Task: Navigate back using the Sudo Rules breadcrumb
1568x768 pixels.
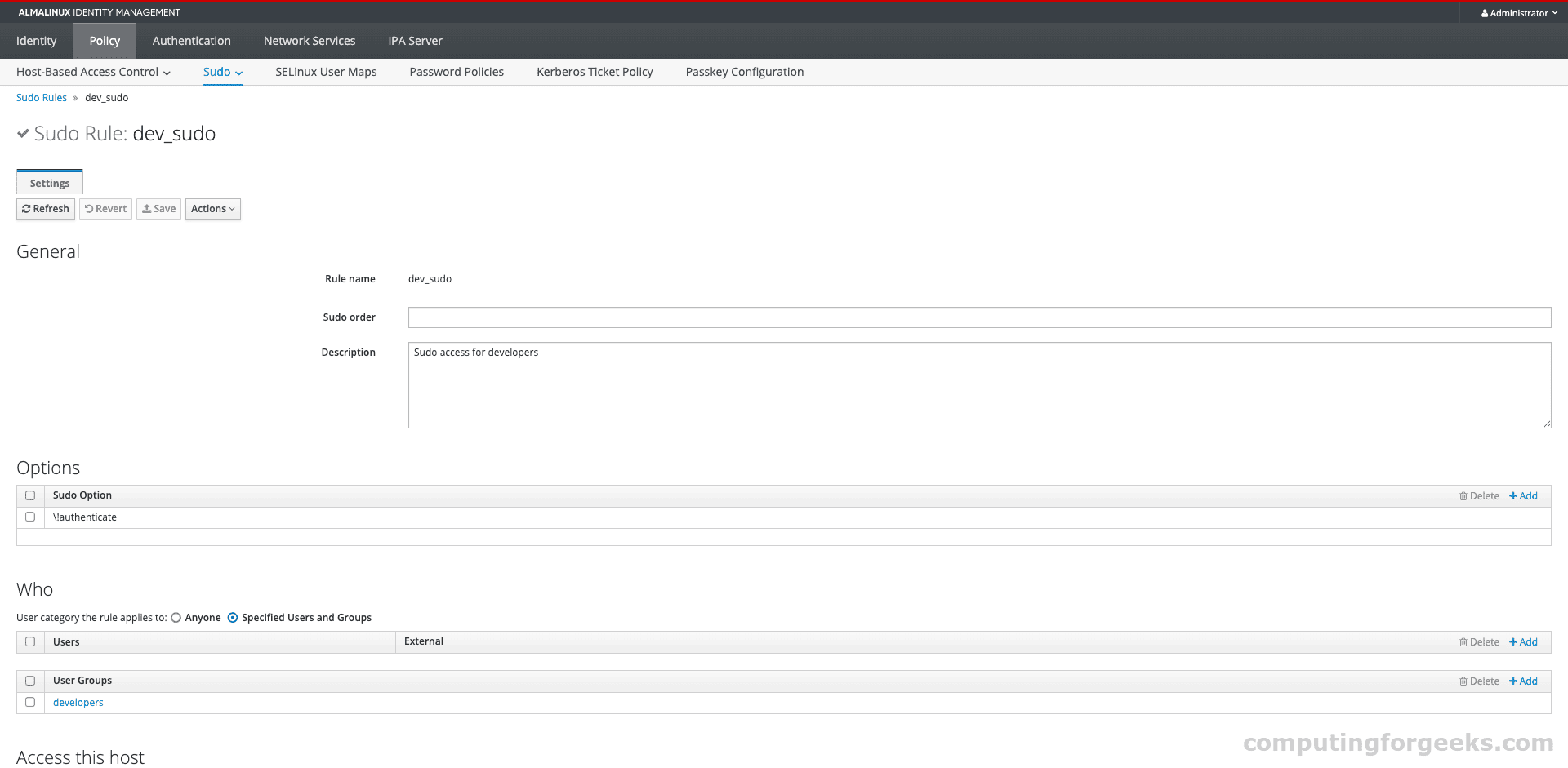Action: point(41,97)
